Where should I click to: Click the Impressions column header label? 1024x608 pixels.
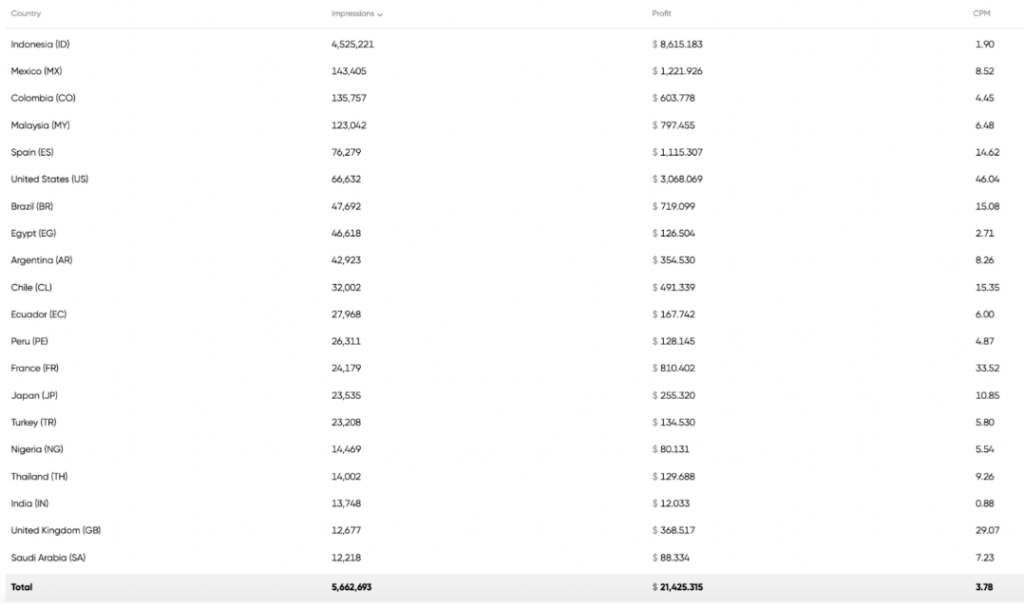coord(353,13)
